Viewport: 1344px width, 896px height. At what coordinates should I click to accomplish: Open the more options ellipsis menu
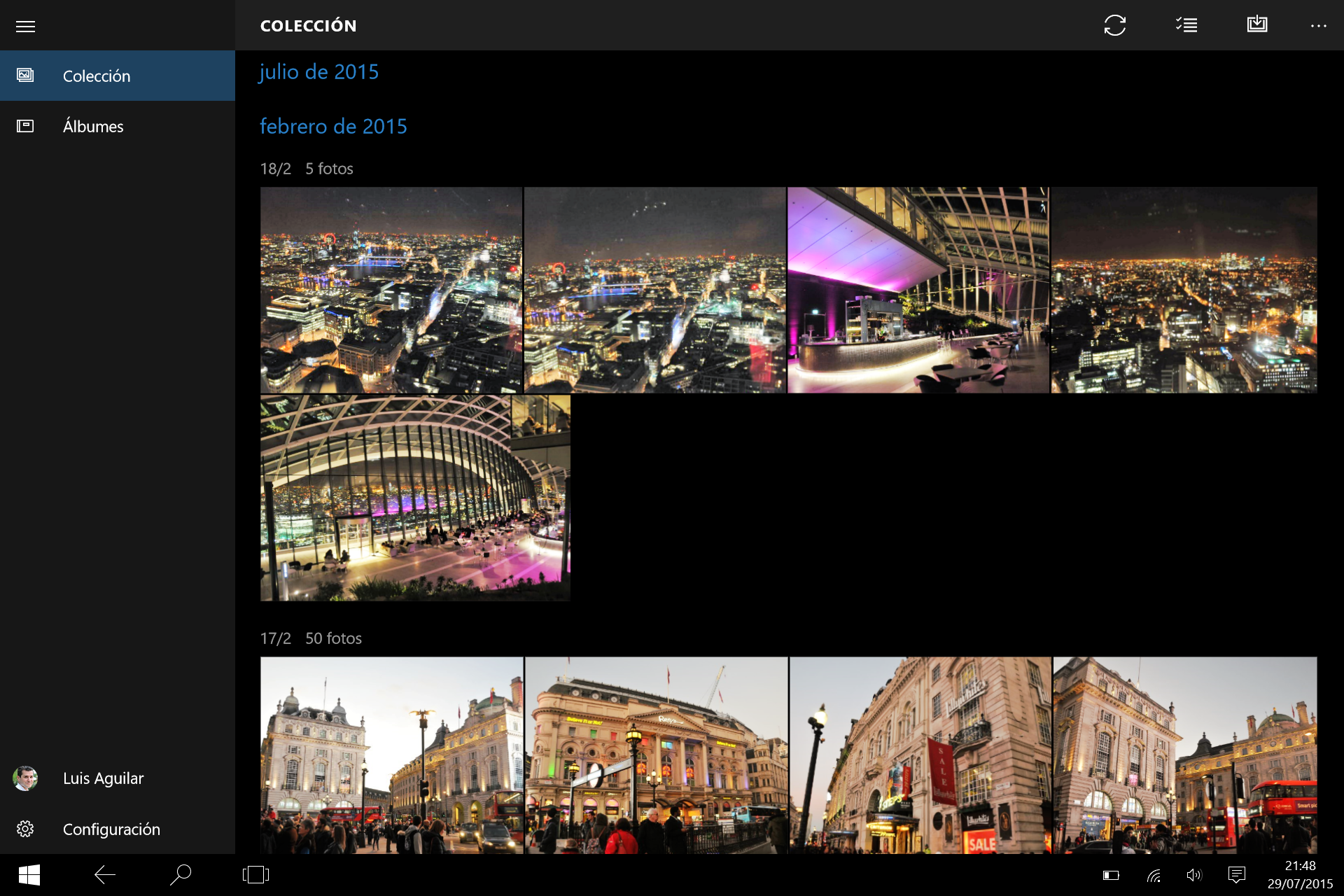pyautogui.click(x=1318, y=26)
